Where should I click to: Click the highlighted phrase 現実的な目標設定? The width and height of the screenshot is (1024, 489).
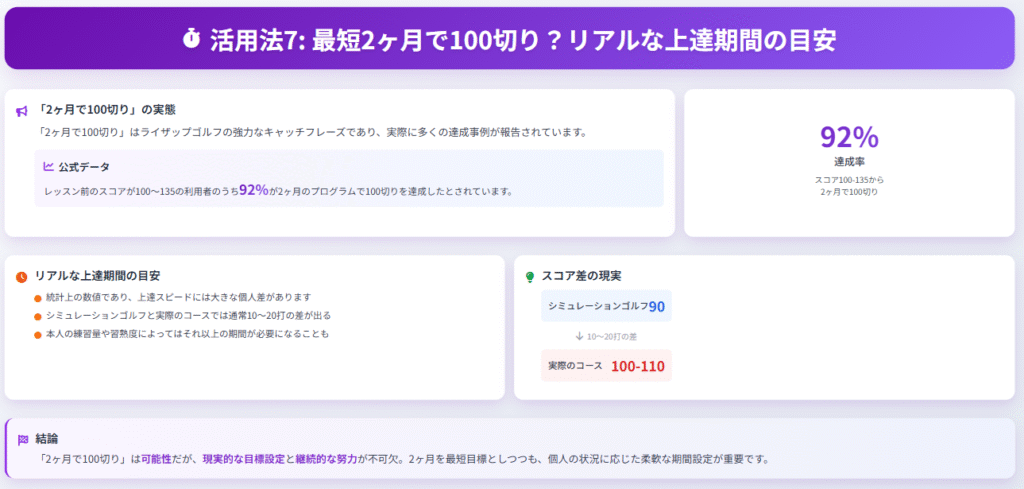click(244, 459)
